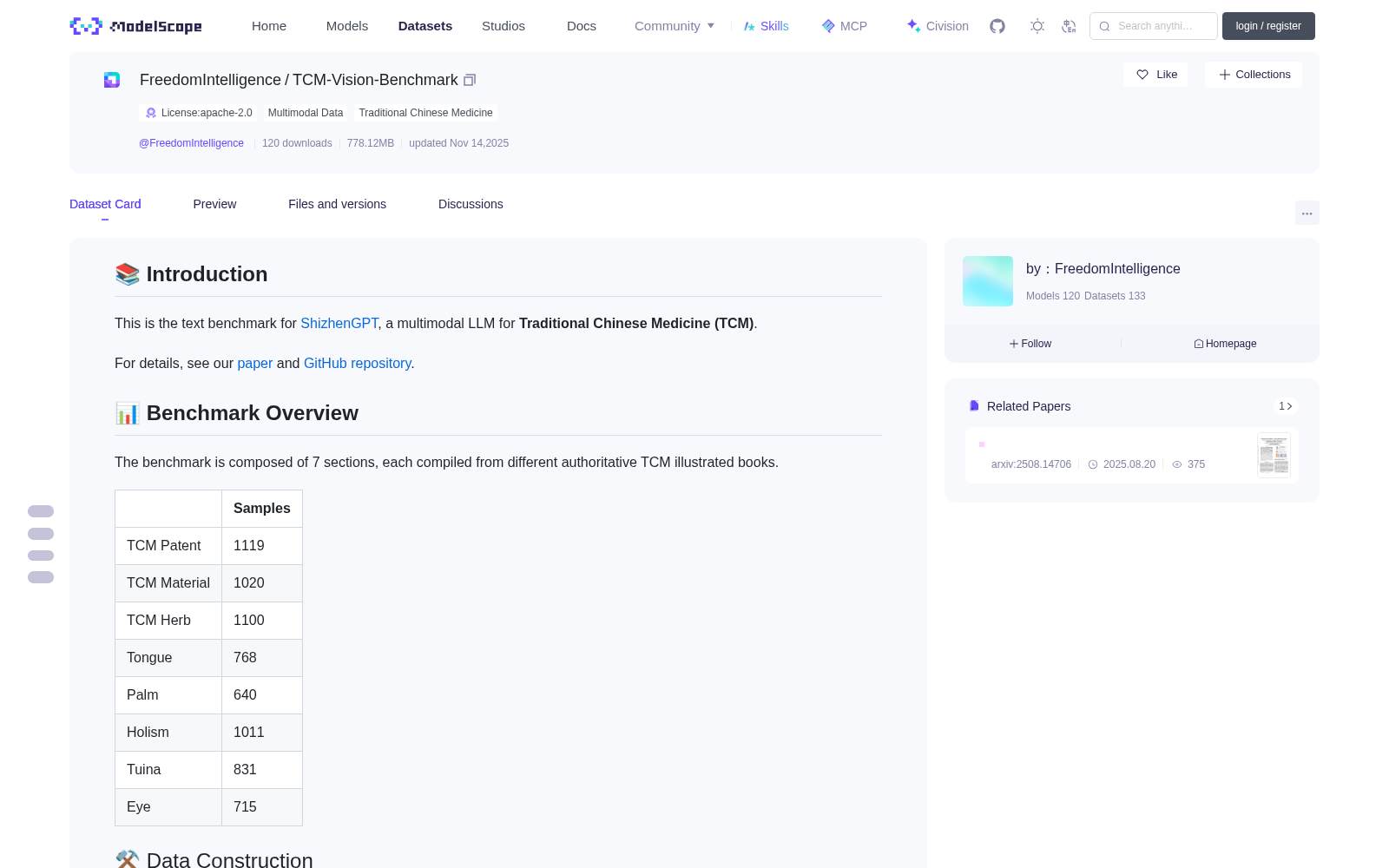Screen dimensions: 1389x868
Task: Click the by: FreedomIntelligence organization name
Action: click(x=1103, y=269)
